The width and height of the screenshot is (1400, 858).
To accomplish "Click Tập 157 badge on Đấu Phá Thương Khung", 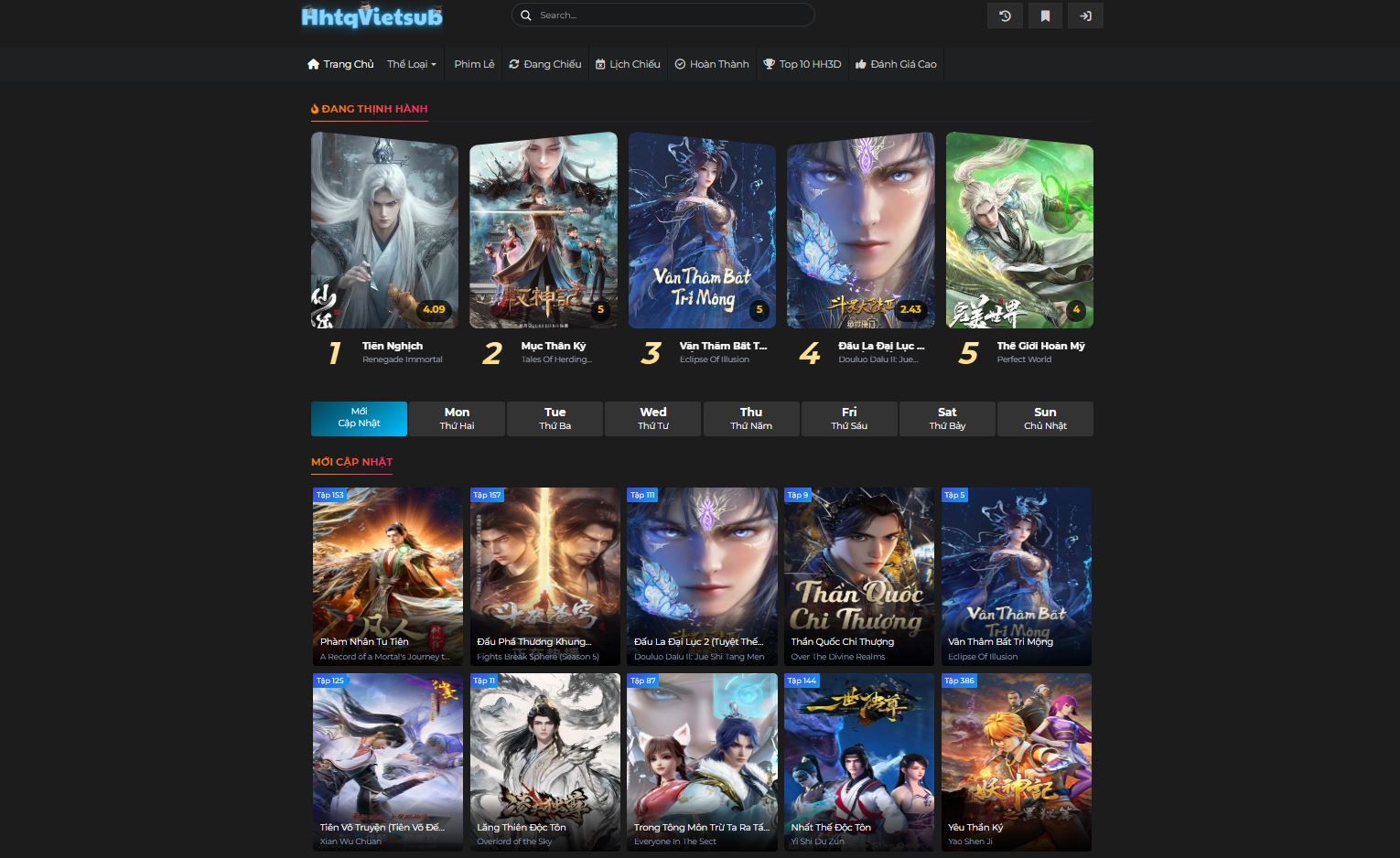I will [x=487, y=495].
